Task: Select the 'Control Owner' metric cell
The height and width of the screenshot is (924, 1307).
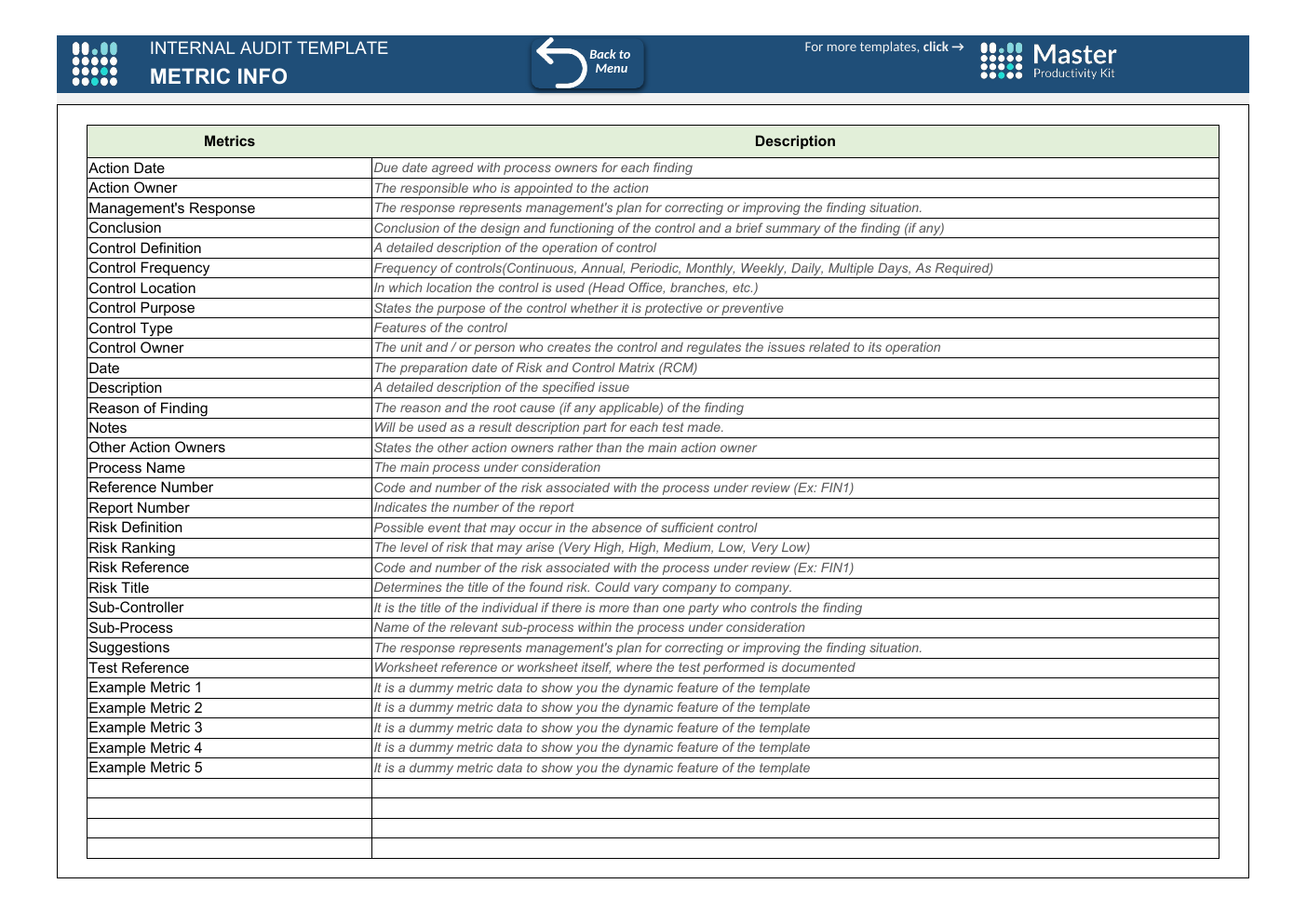Action: (x=229, y=348)
